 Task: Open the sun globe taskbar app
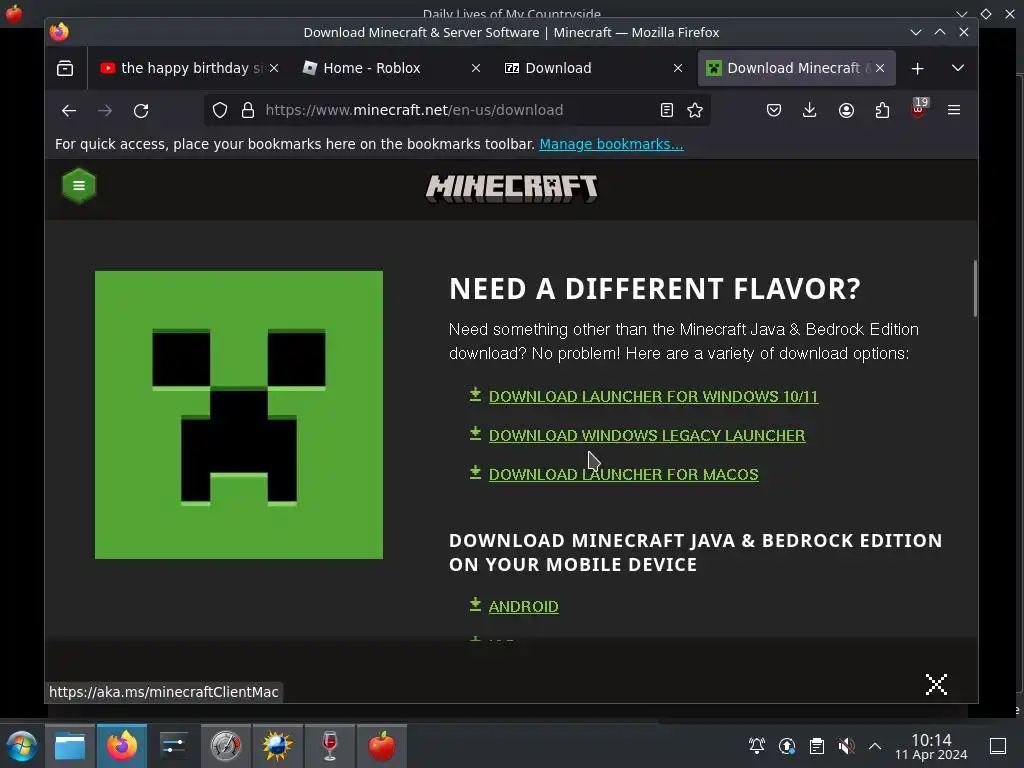(x=278, y=746)
